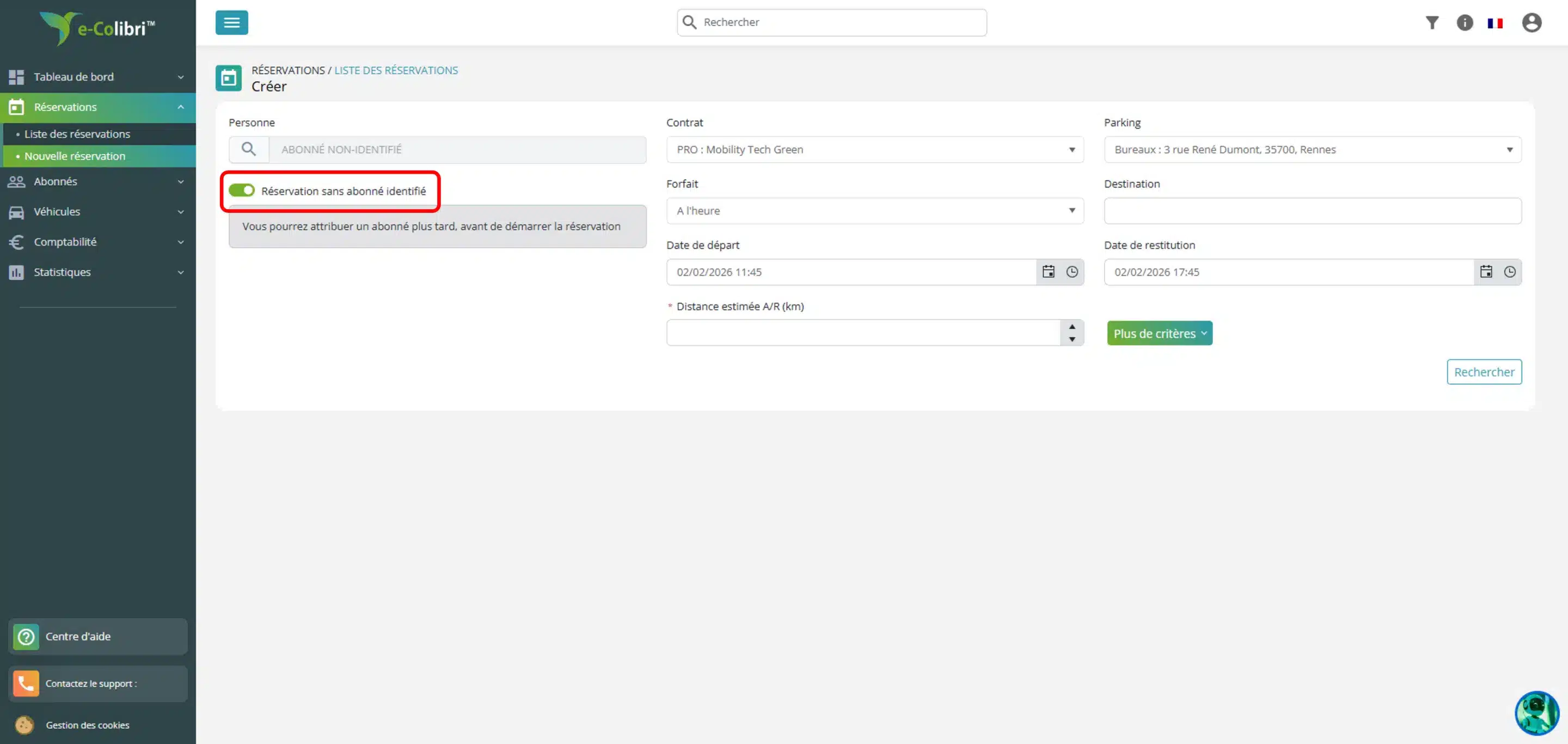The height and width of the screenshot is (744, 1568).
Task: Increase Distance estimée with up arrow
Action: [x=1072, y=327]
